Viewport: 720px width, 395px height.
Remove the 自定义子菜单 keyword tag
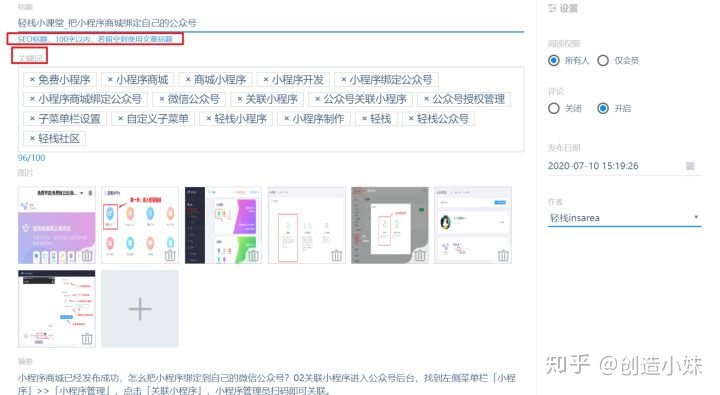120,118
